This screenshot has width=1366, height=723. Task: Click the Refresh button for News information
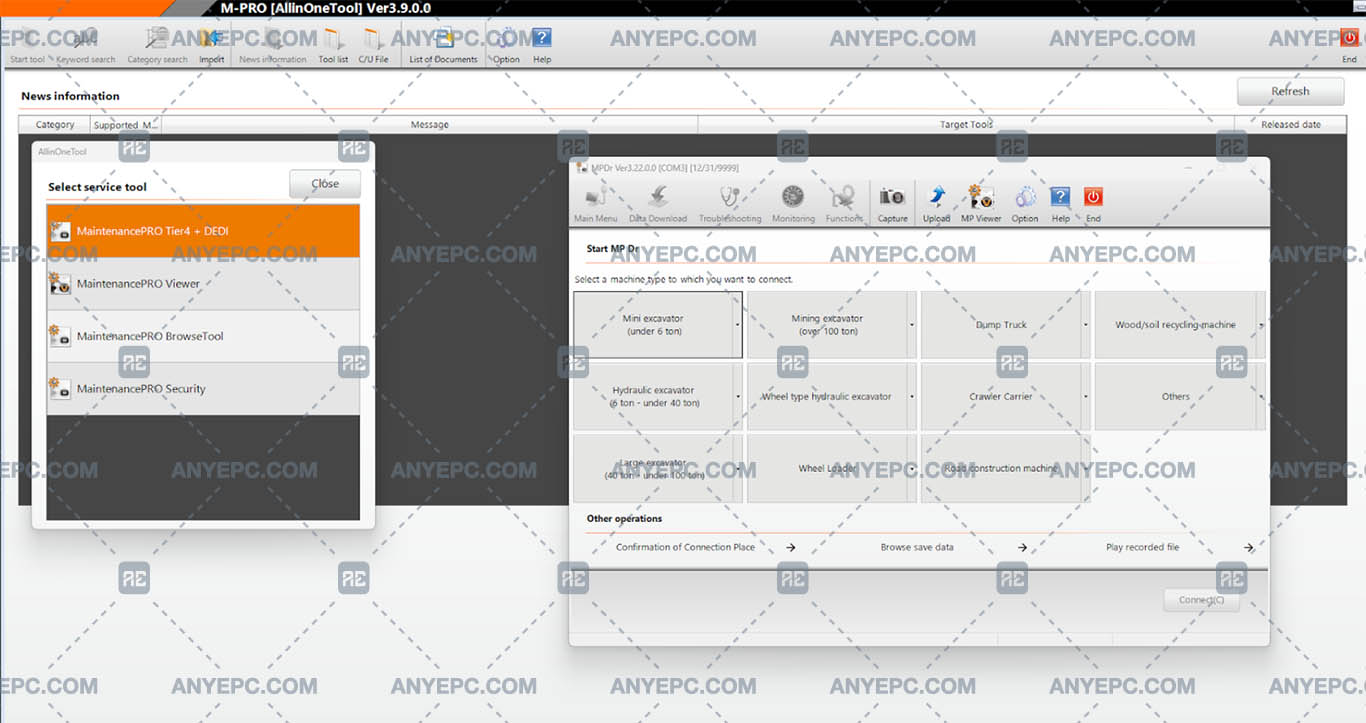tap(1290, 91)
